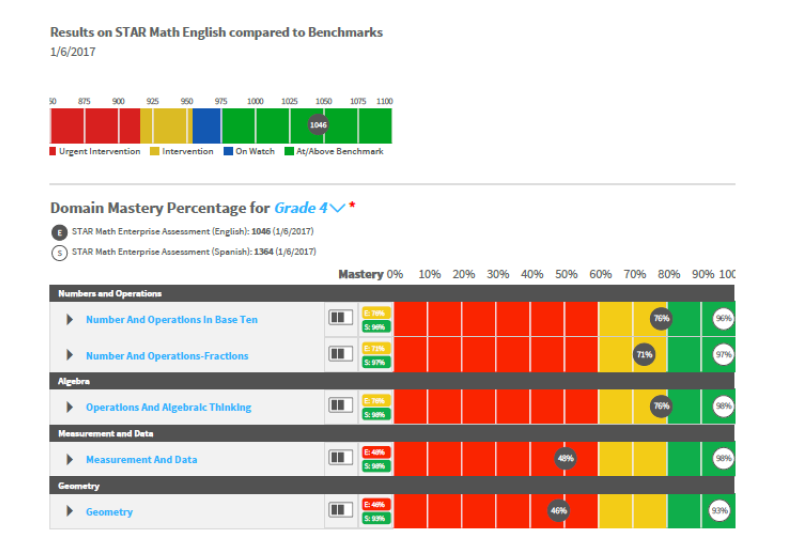Click the 93% marker in Geometry row

tap(719, 511)
